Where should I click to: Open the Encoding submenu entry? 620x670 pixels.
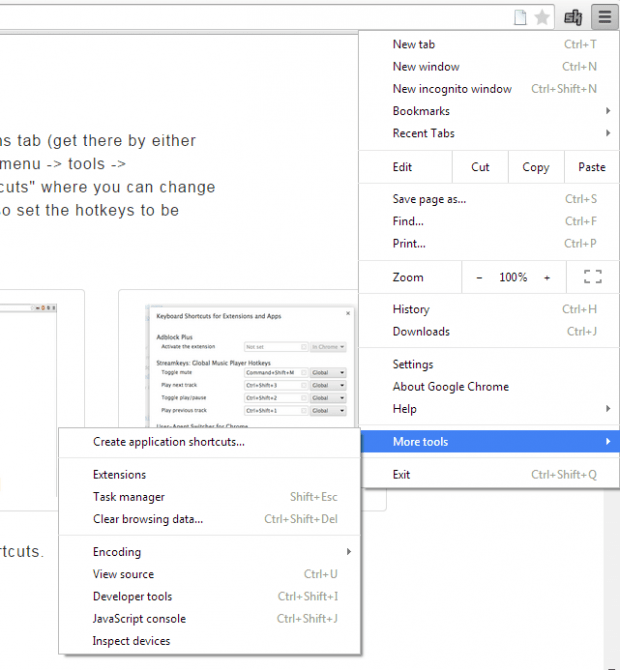tap(209, 552)
